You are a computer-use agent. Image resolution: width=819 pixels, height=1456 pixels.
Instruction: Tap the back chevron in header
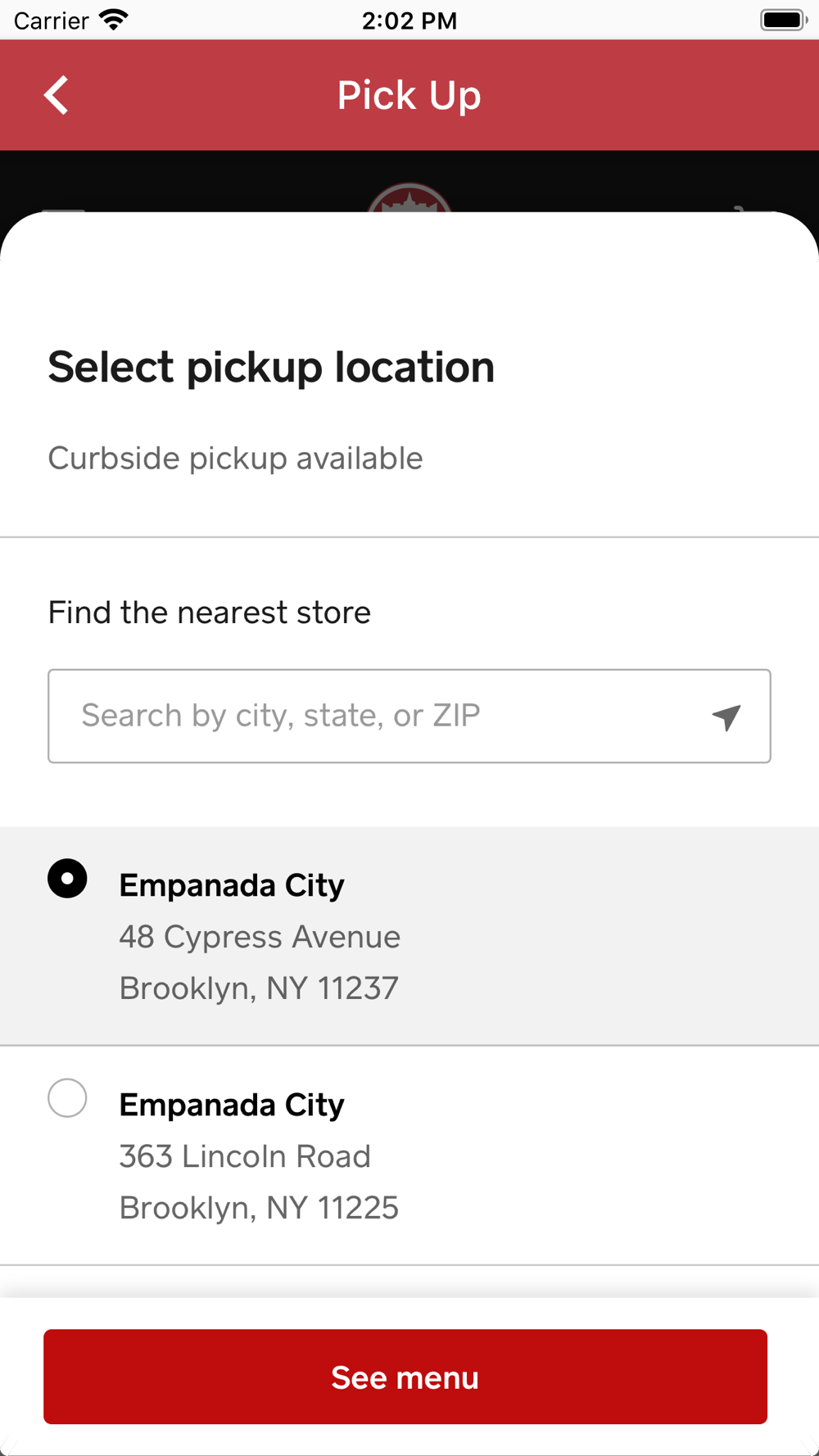click(x=56, y=95)
